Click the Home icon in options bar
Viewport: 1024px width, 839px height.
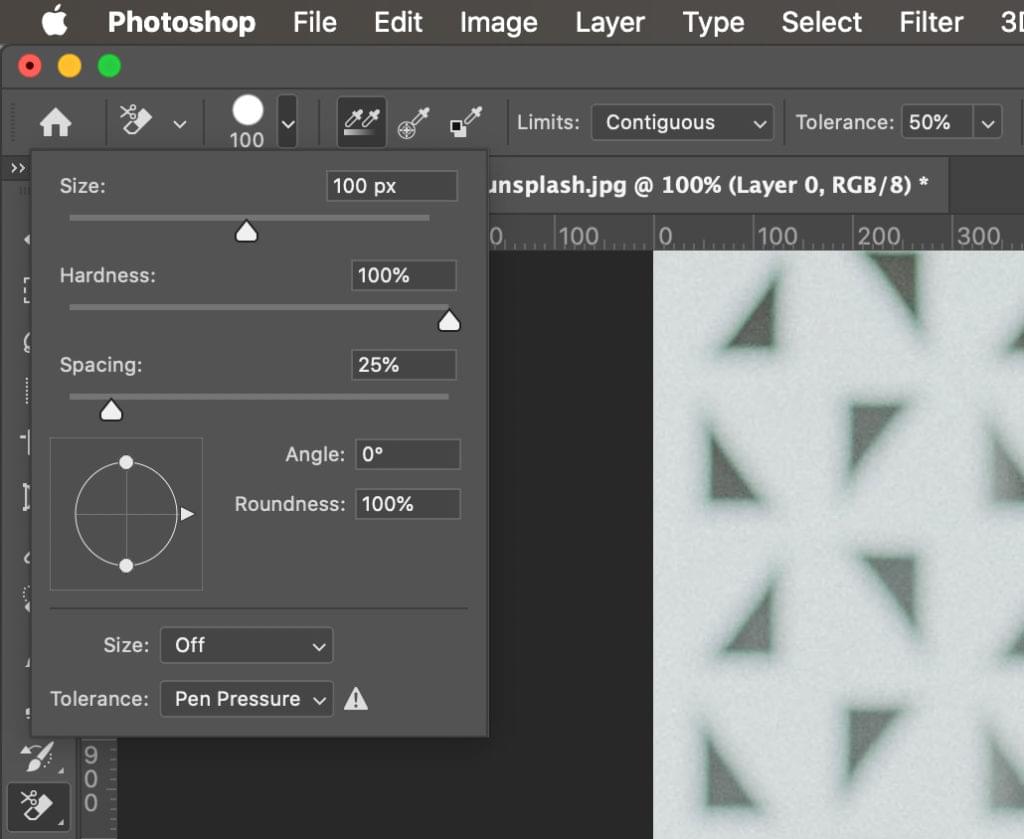tap(55, 123)
